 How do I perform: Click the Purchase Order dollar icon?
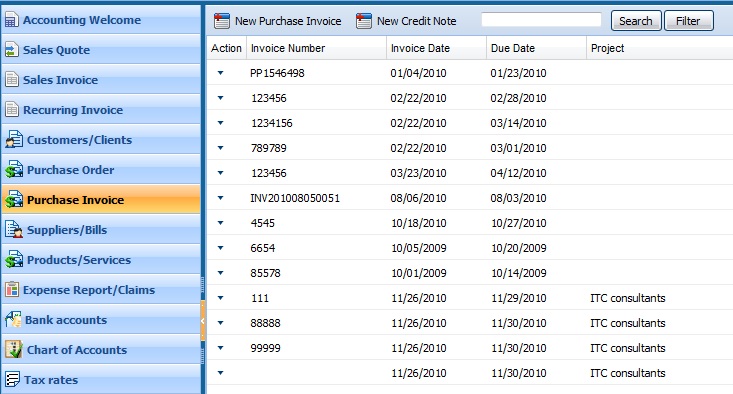pyautogui.click(x=14, y=170)
